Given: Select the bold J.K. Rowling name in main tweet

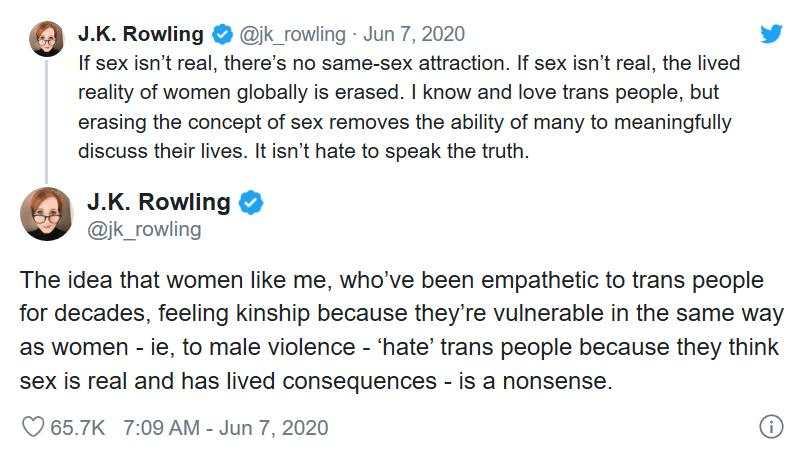Looking at the screenshot, I should [159, 202].
